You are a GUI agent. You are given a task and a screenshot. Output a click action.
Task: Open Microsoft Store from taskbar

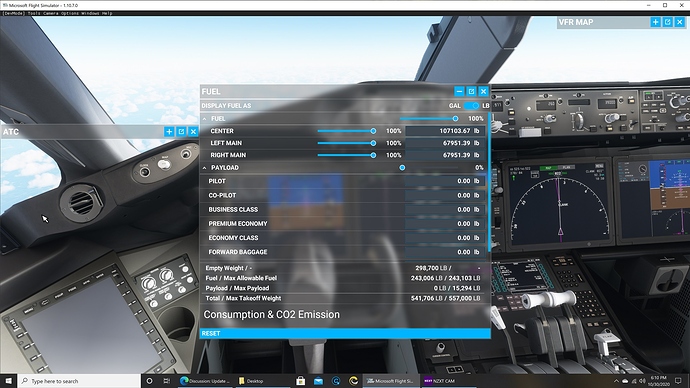click(x=301, y=381)
